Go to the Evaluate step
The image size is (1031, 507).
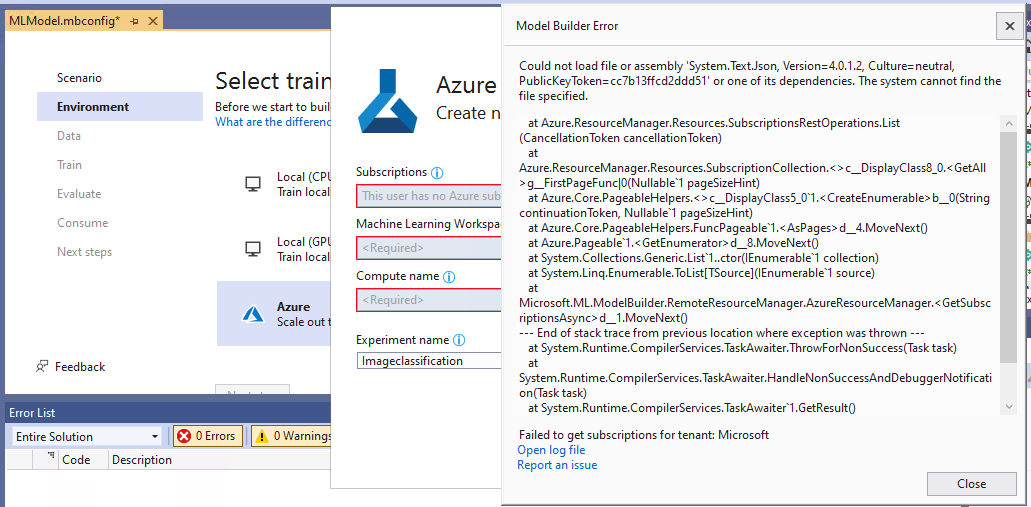(79, 194)
